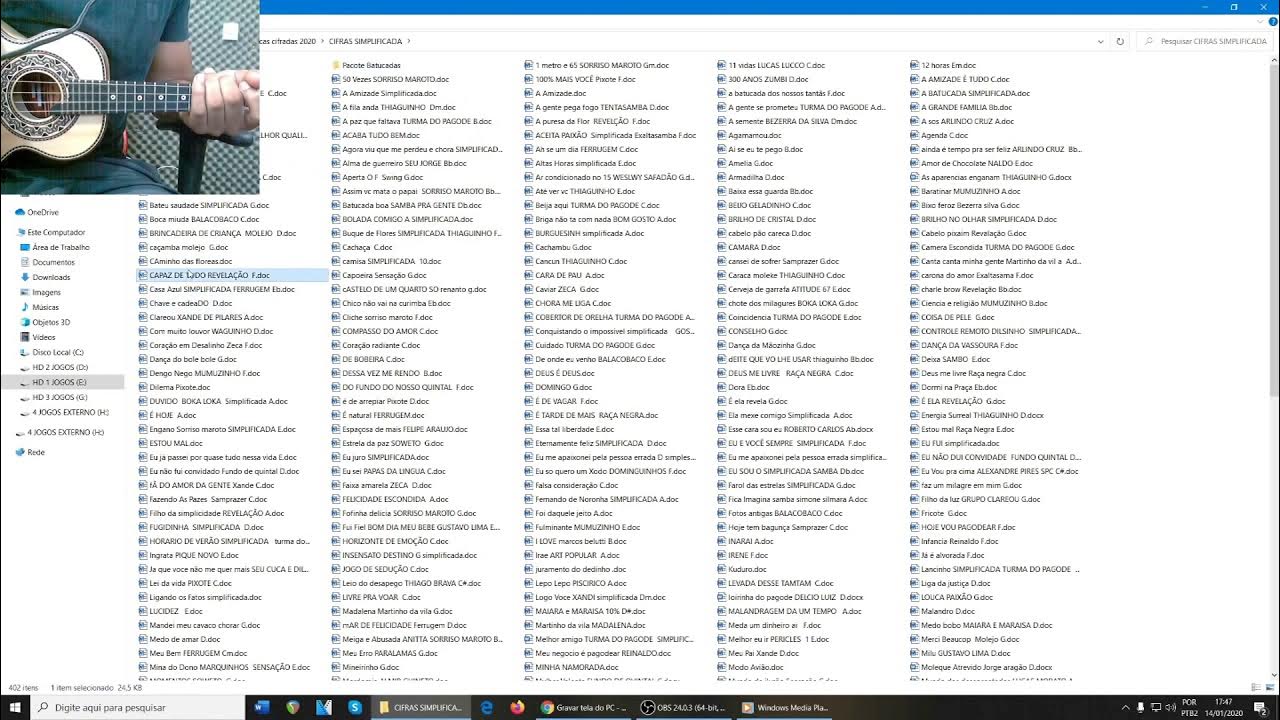The image size is (1280, 720).
Task: Select 'CAPAZ DE TUDO REVELAÇÃO F.doc'
Action: [x=232, y=275]
